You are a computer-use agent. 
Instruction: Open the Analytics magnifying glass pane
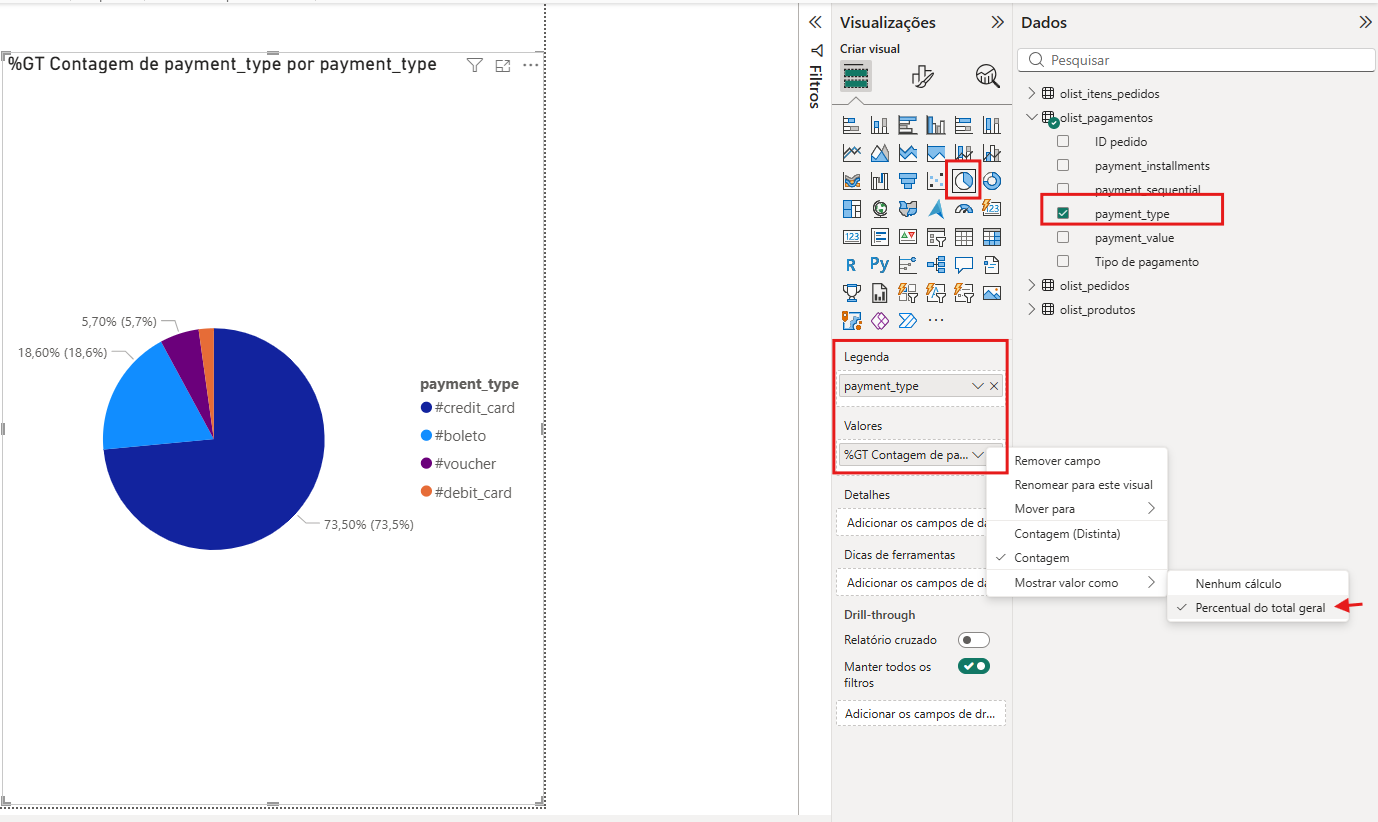987,76
